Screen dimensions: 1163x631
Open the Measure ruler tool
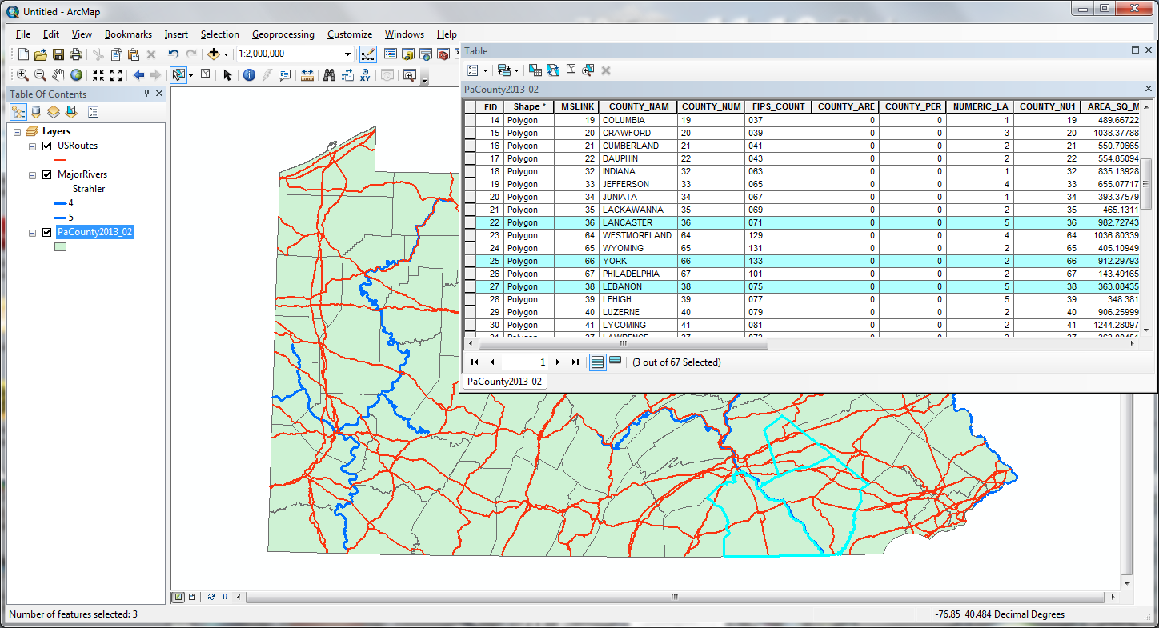click(307, 76)
